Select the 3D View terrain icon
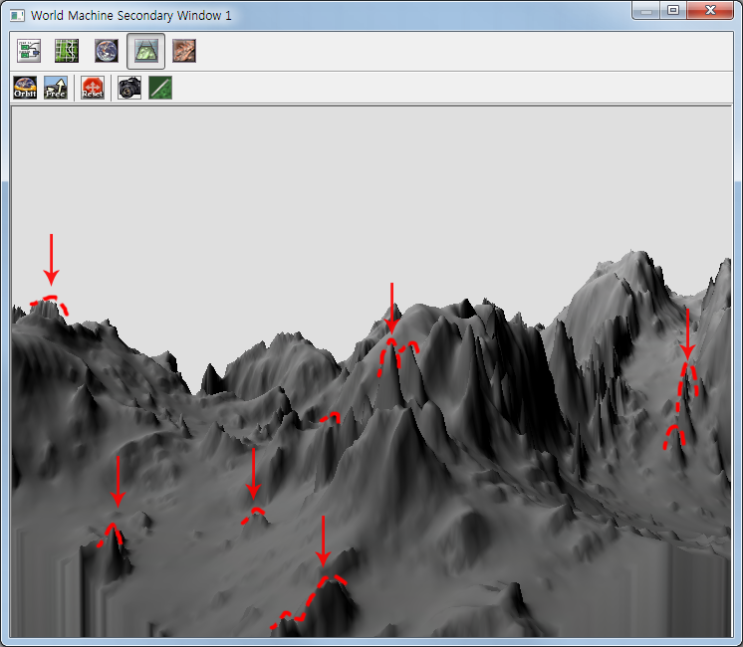Screen dimensions: 743x647 click(x=146, y=51)
